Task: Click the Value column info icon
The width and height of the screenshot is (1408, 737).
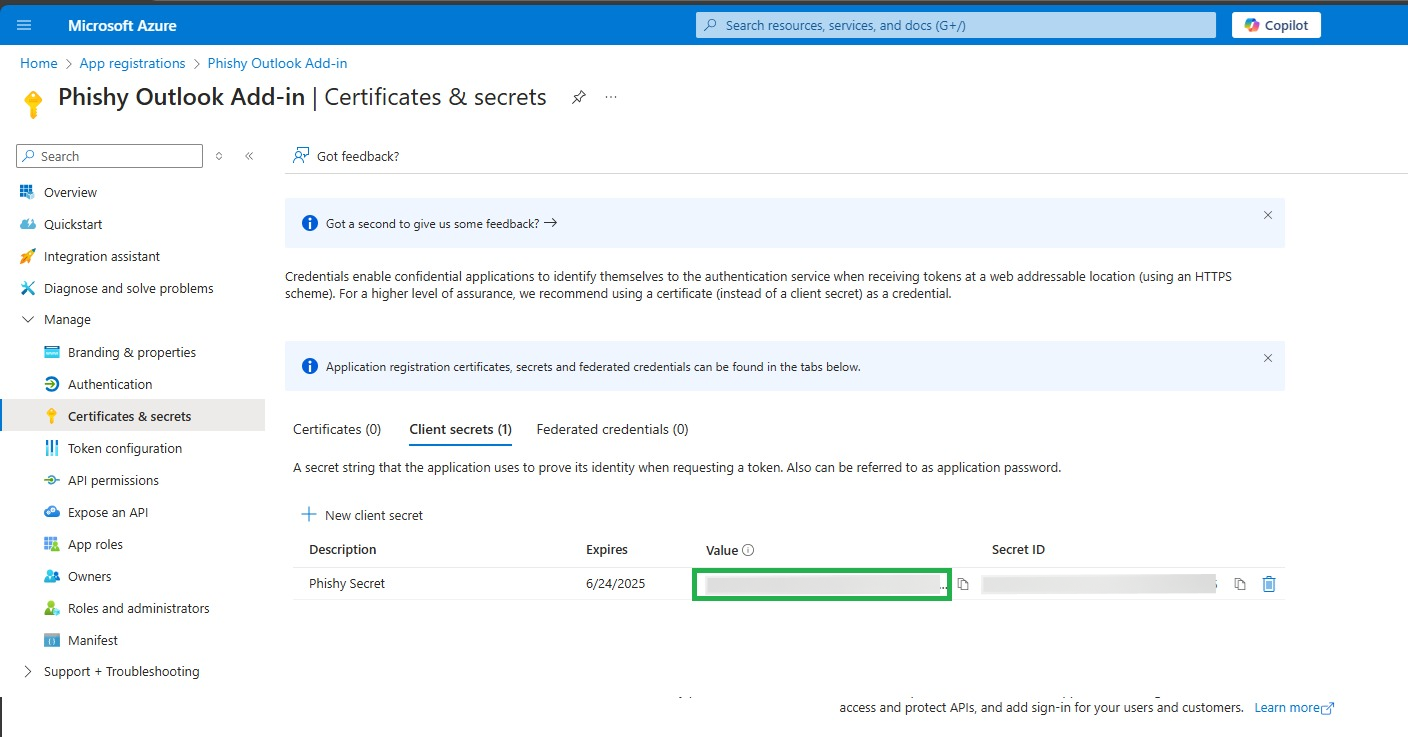Action: (748, 550)
